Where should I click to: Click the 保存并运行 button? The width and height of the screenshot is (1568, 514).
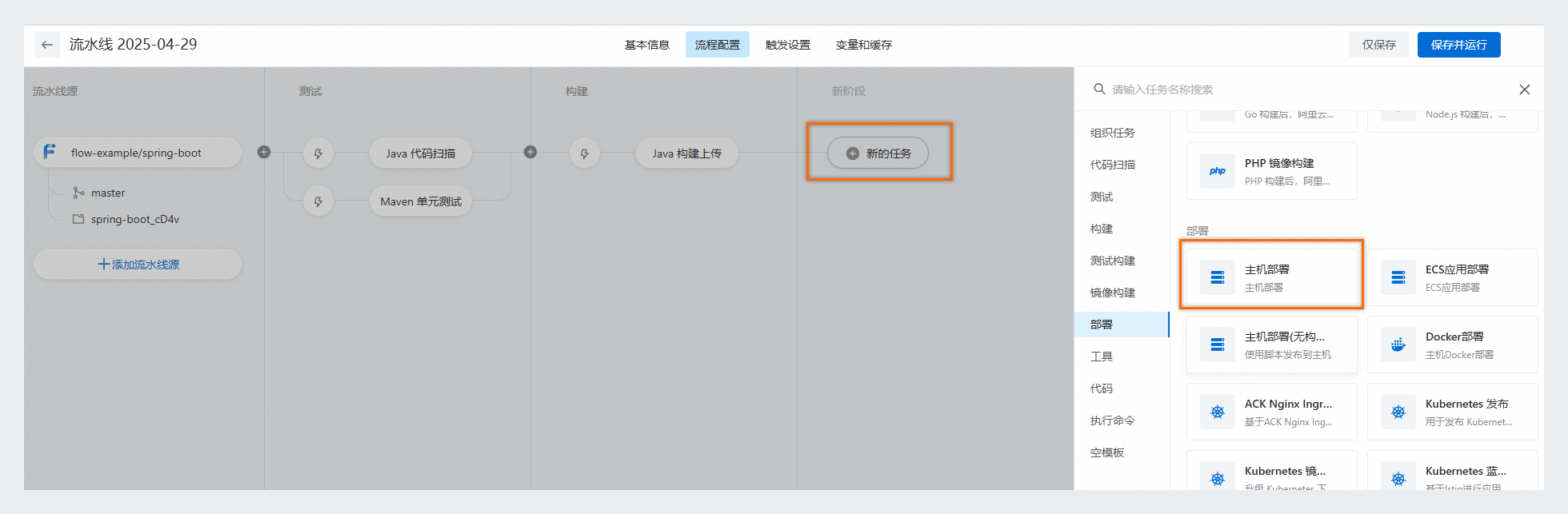(1459, 45)
